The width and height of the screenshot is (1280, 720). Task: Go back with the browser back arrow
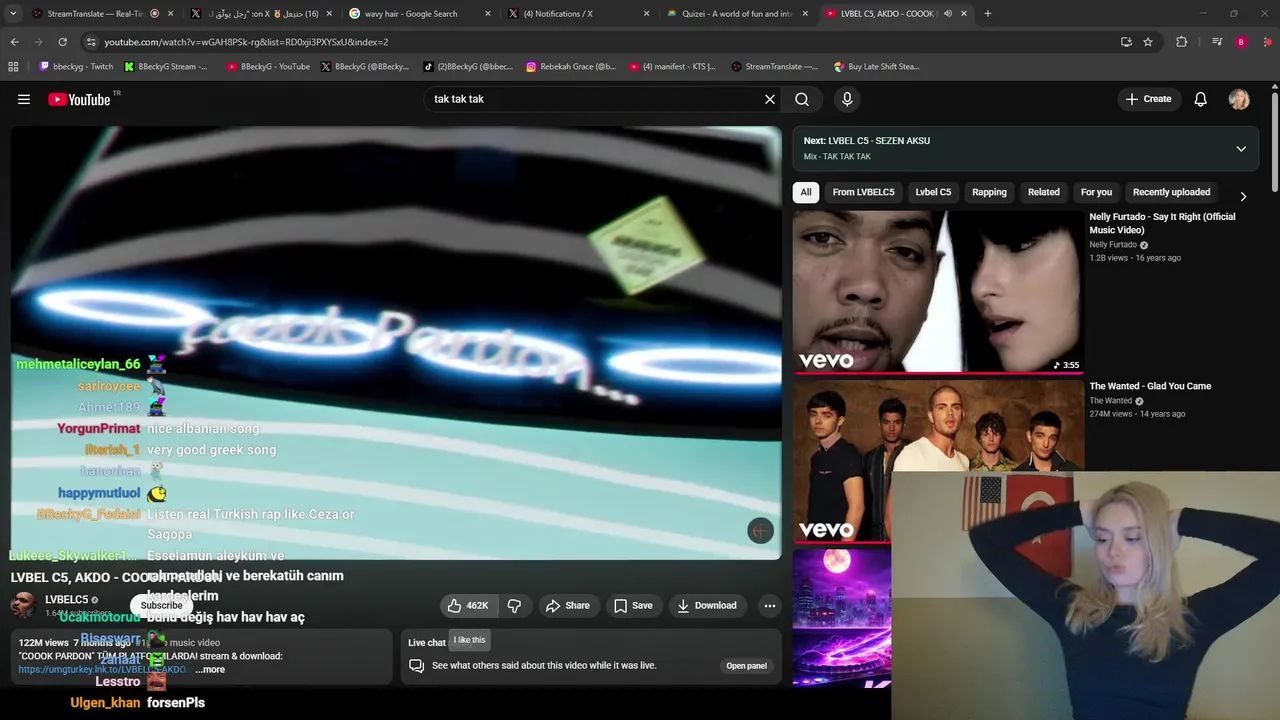14,42
